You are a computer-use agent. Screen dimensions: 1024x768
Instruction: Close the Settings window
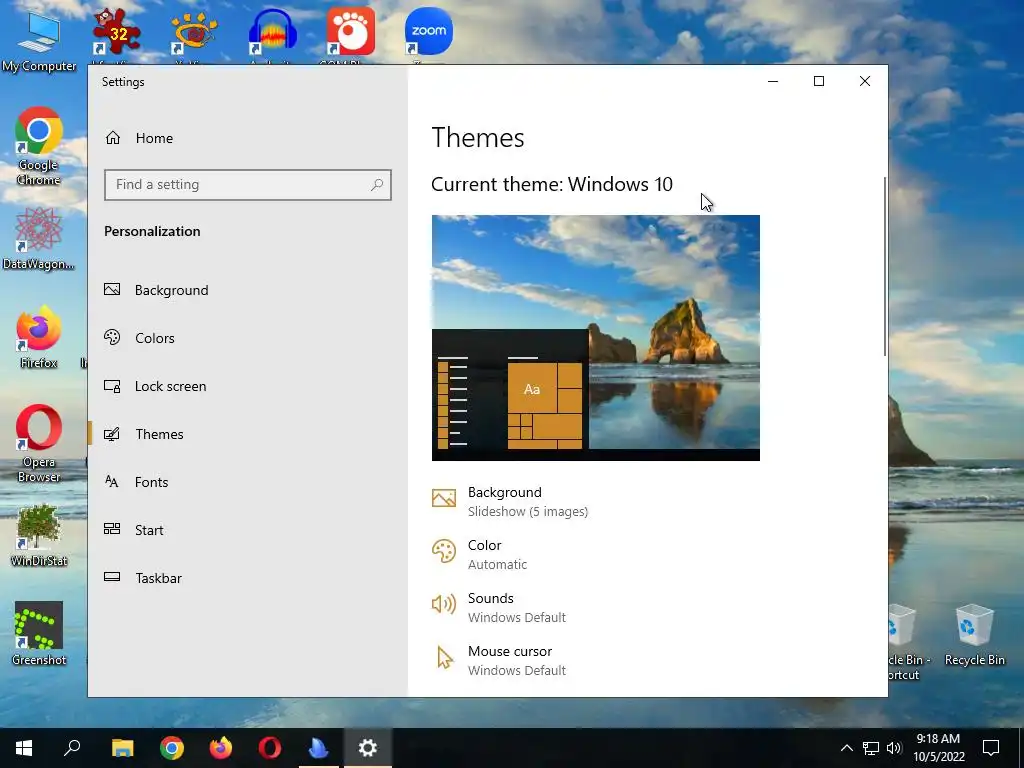tap(865, 82)
